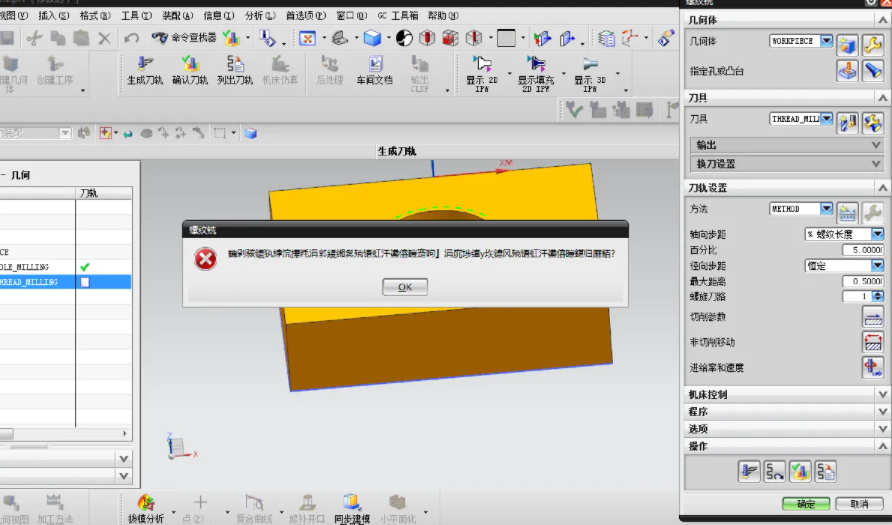Open 切削参数 cutting parameters

click(x=872, y=317)
